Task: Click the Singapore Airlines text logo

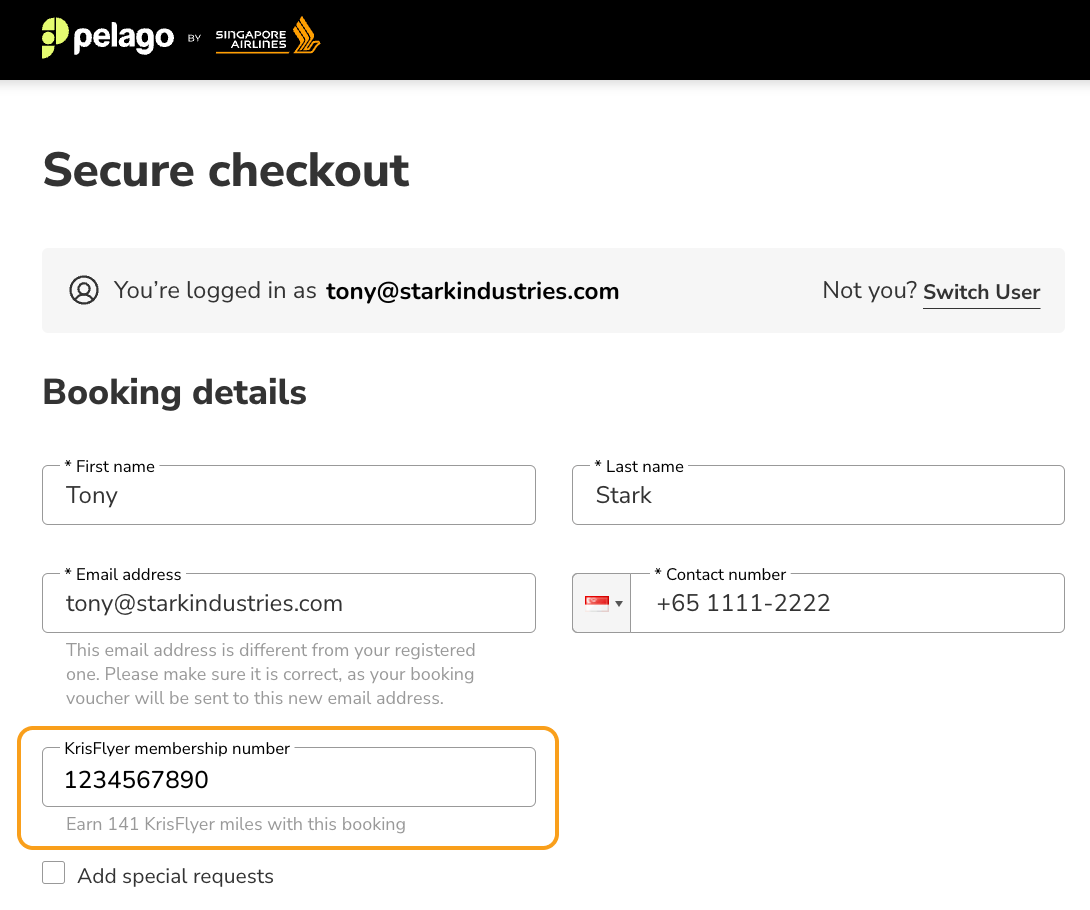Action: tap(251, 40)
